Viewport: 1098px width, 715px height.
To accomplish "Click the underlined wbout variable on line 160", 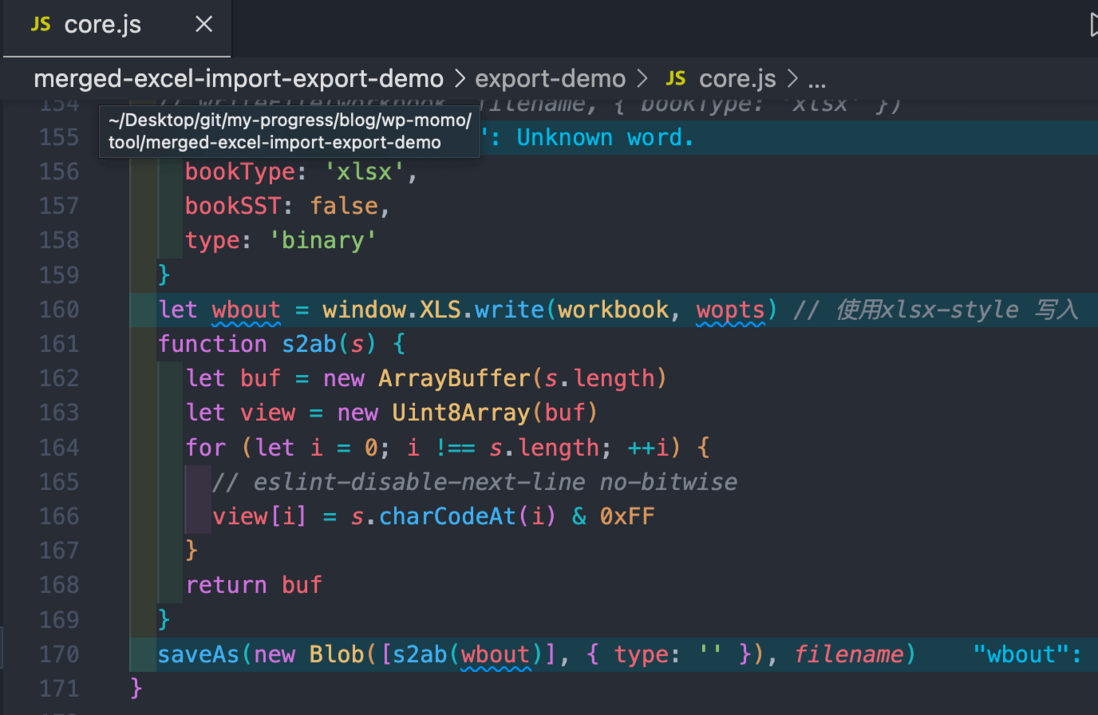I will coord(246,310).
